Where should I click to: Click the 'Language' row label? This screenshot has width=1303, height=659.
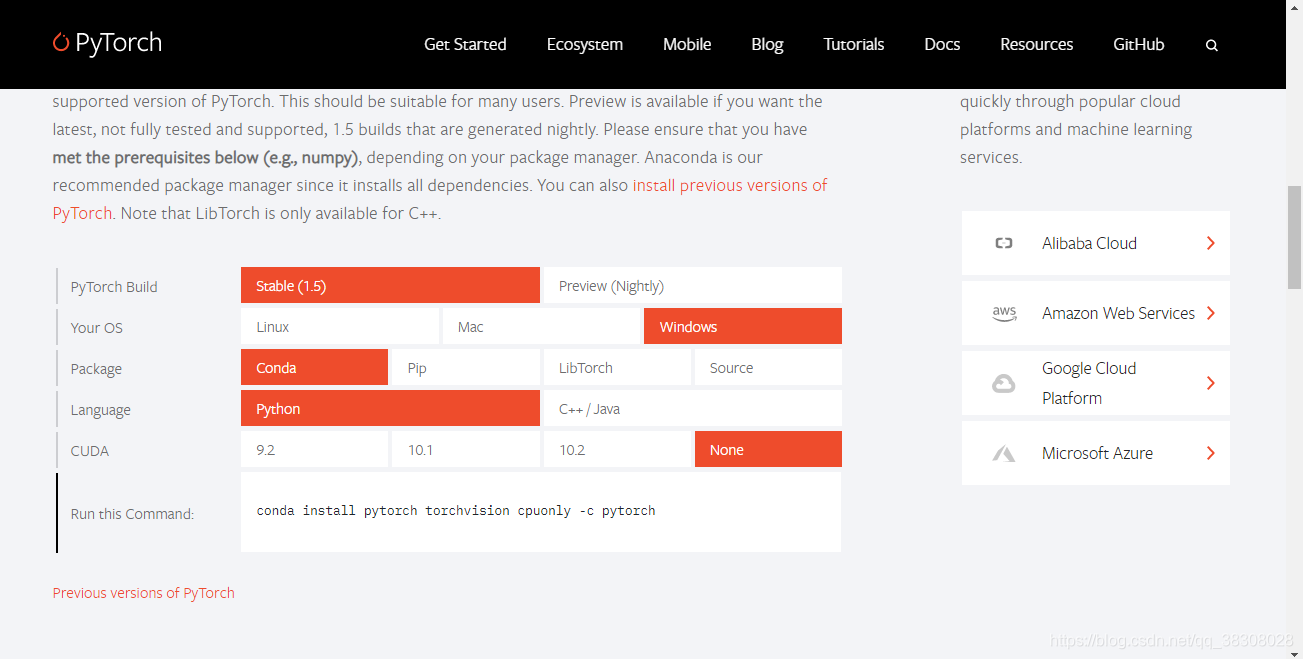coord(100,410)
